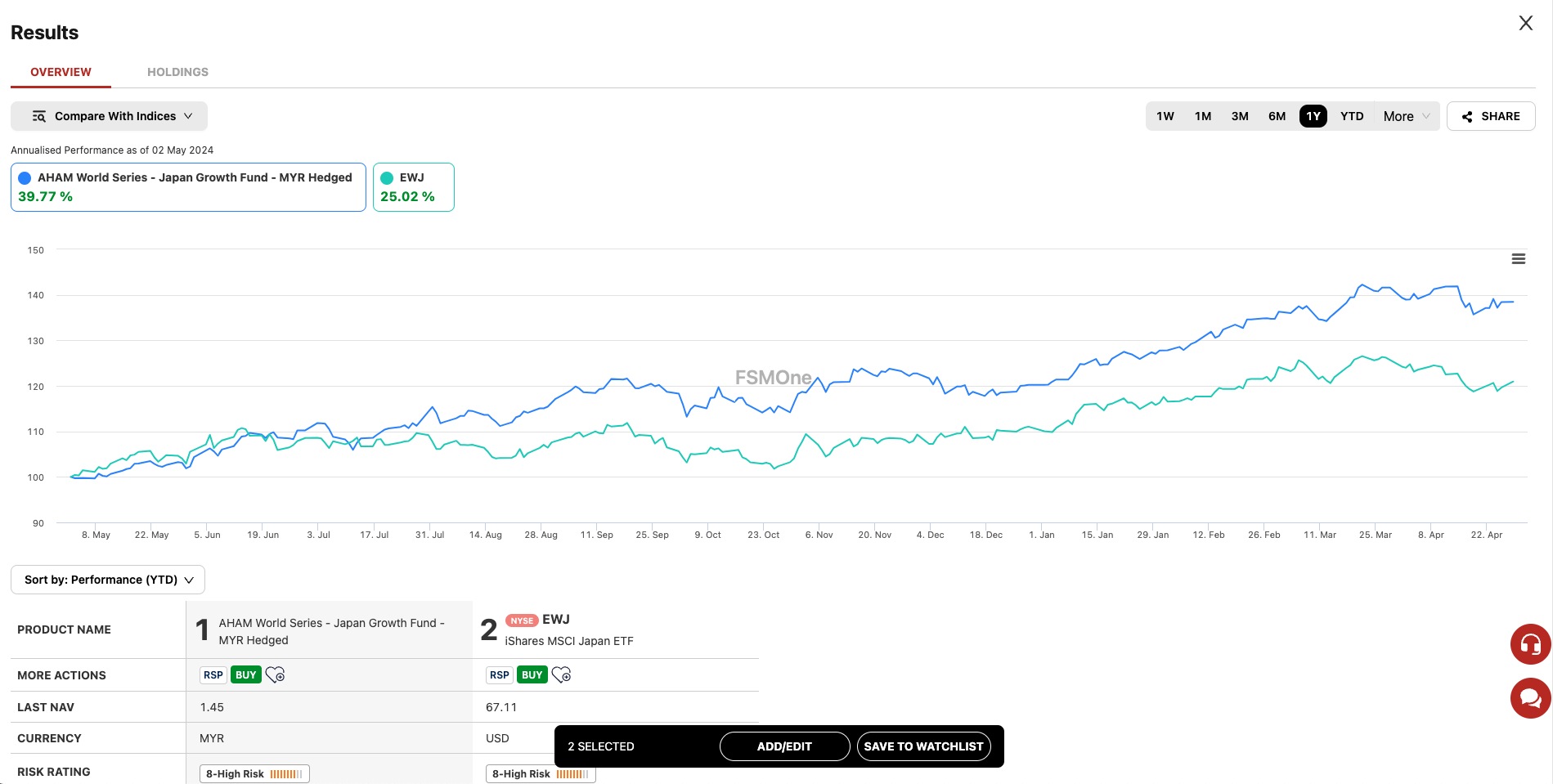This screenshot has width=1553, height=784.
Task: Close the Results panel with the X icon
Action: click(x=1525, y=23)
